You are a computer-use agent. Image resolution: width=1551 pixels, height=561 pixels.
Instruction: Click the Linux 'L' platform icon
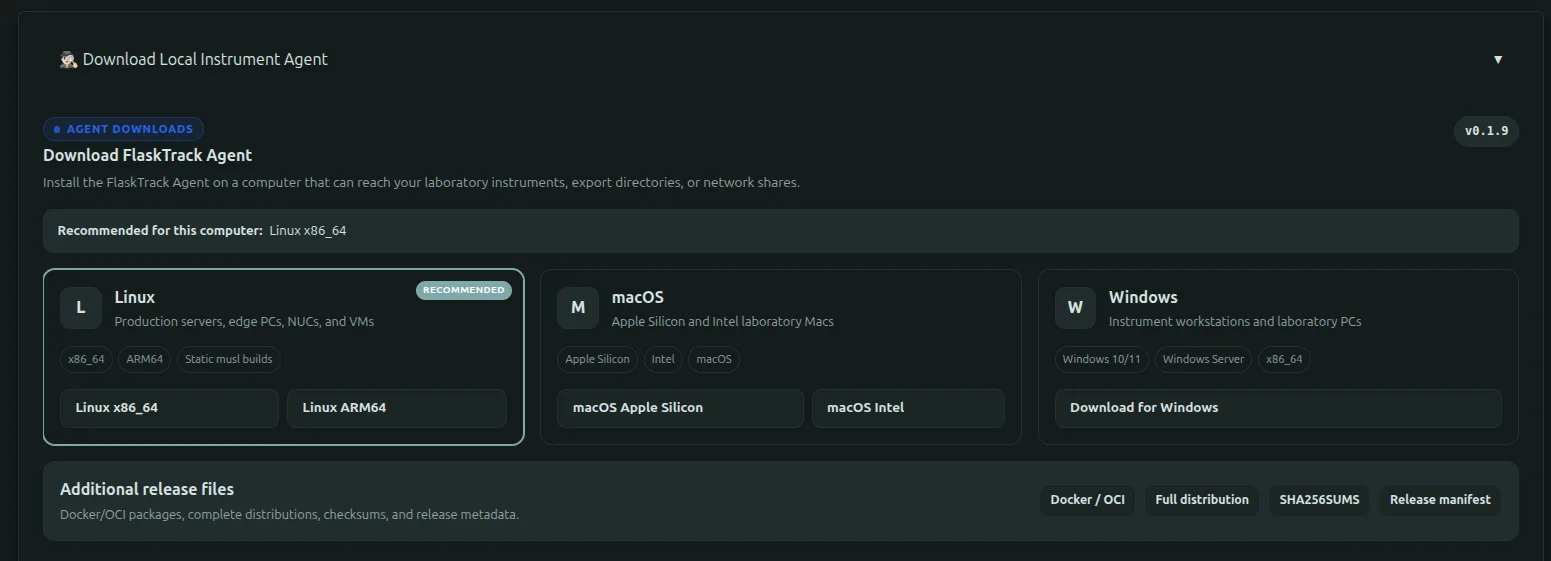click(81, 308)
